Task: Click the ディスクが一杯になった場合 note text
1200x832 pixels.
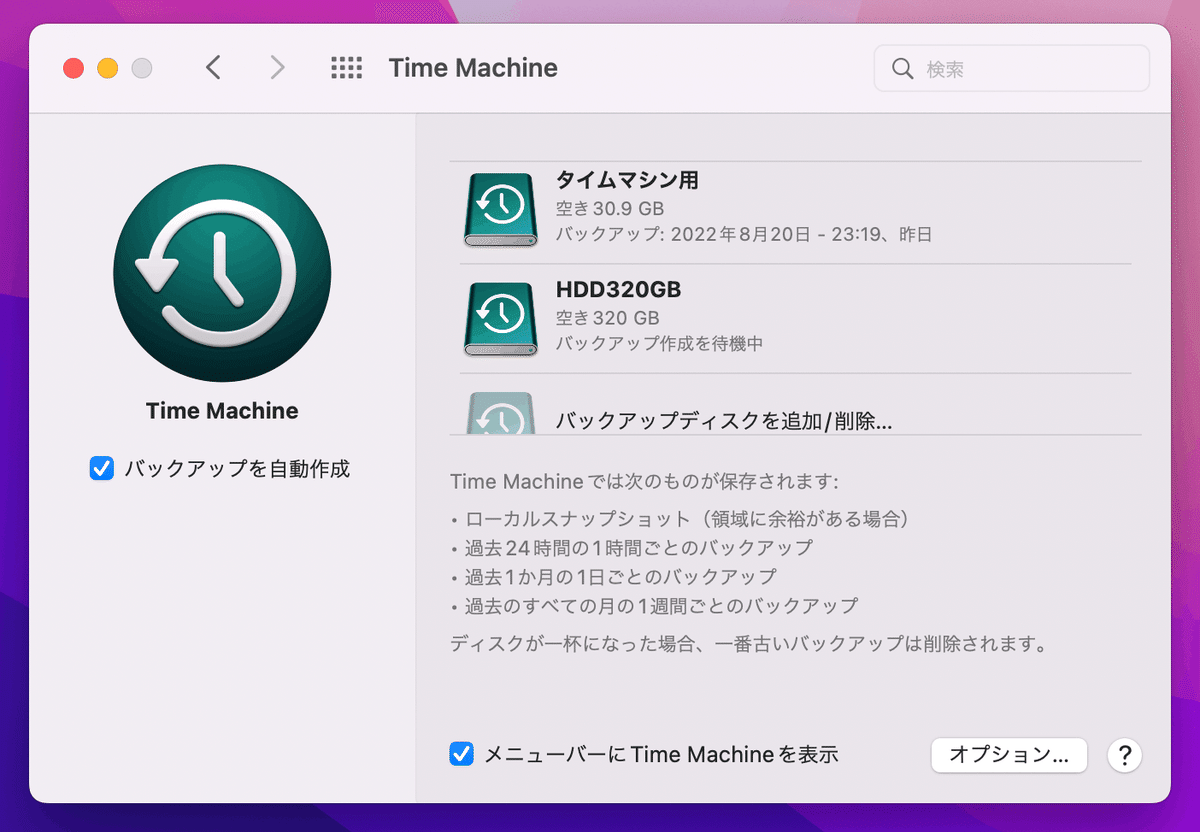Action: tap(749, 644)
